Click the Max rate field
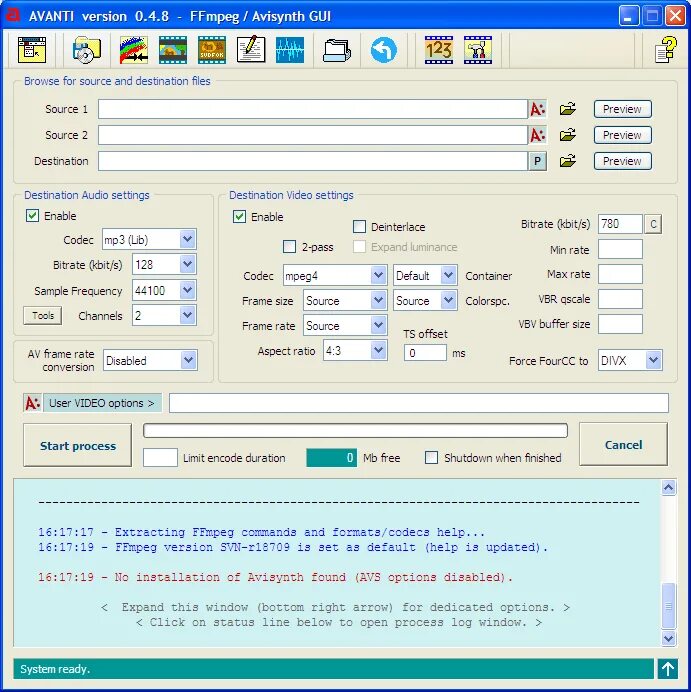 pos(620,274)
